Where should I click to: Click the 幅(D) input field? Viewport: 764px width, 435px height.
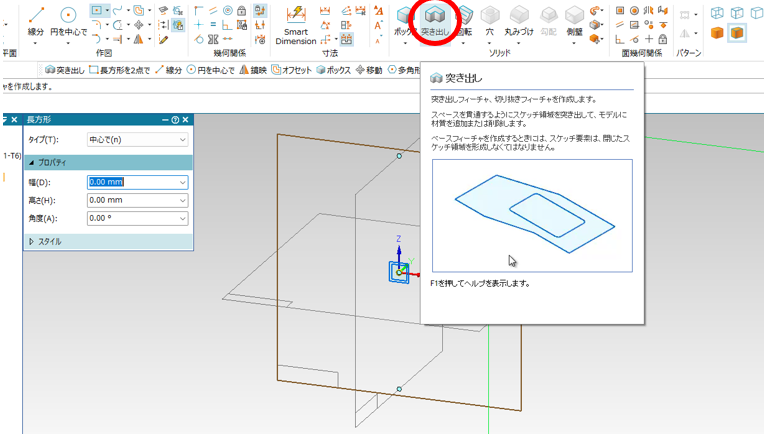click(x=130, y=182)
